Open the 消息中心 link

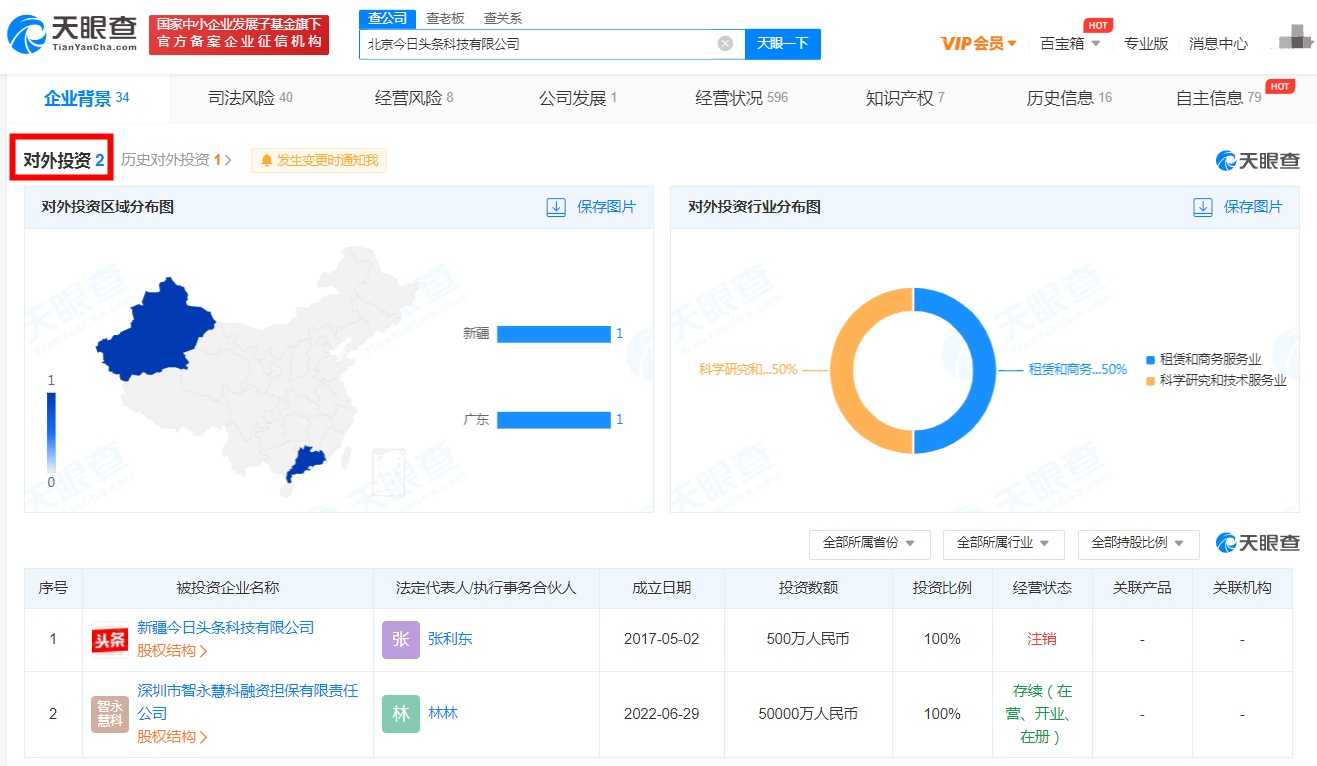1218,43
